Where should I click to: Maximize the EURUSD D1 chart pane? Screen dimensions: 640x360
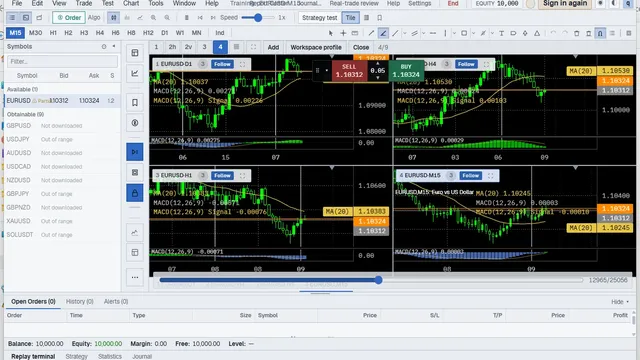coord(242,64)
